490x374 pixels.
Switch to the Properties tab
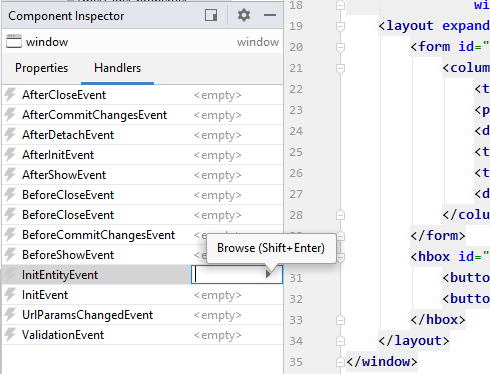(42, 68)
